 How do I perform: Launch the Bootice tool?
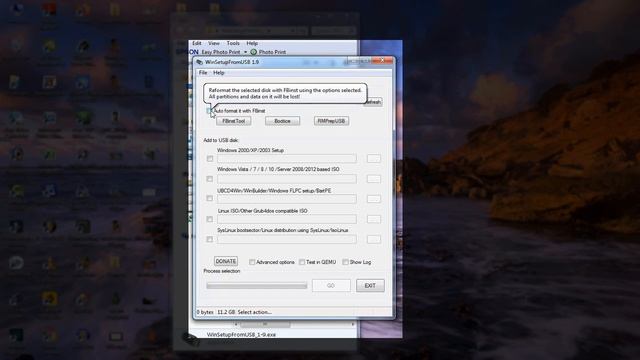282,121
